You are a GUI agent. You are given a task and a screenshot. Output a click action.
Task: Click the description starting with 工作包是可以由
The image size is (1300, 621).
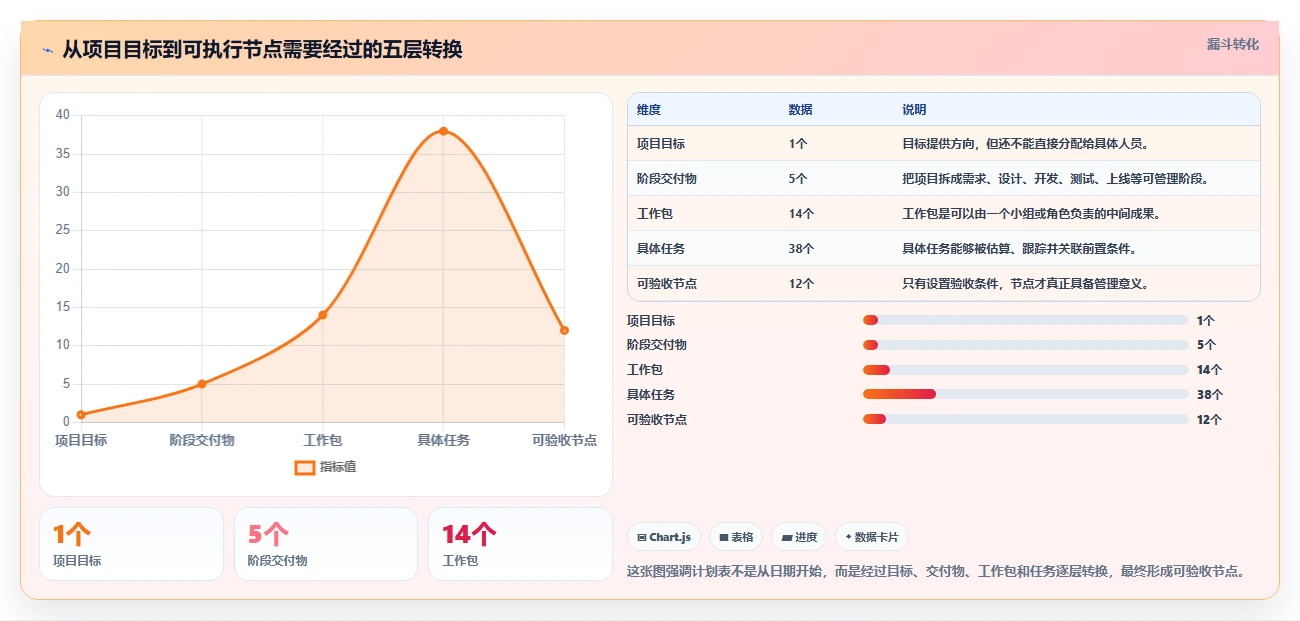(1031, 214)
